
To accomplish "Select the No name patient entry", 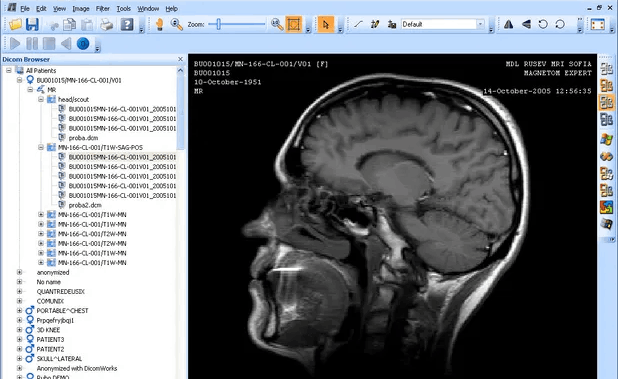I will [x=48, y=282].
